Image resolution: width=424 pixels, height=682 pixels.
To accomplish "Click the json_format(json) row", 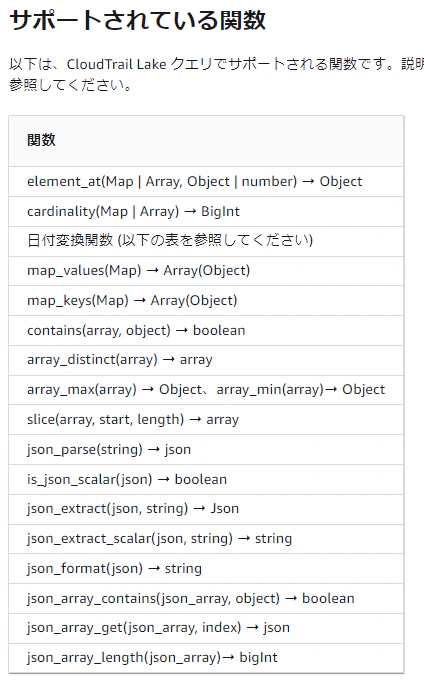I will (206, 568).
